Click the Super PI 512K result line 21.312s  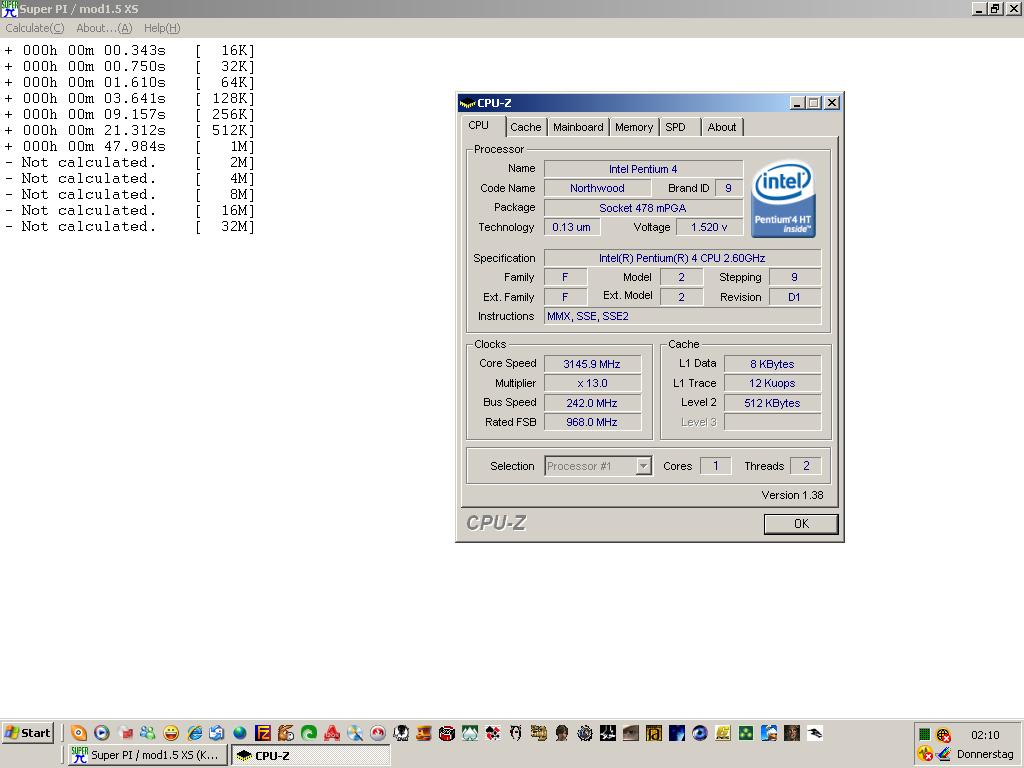pos(129,131)
